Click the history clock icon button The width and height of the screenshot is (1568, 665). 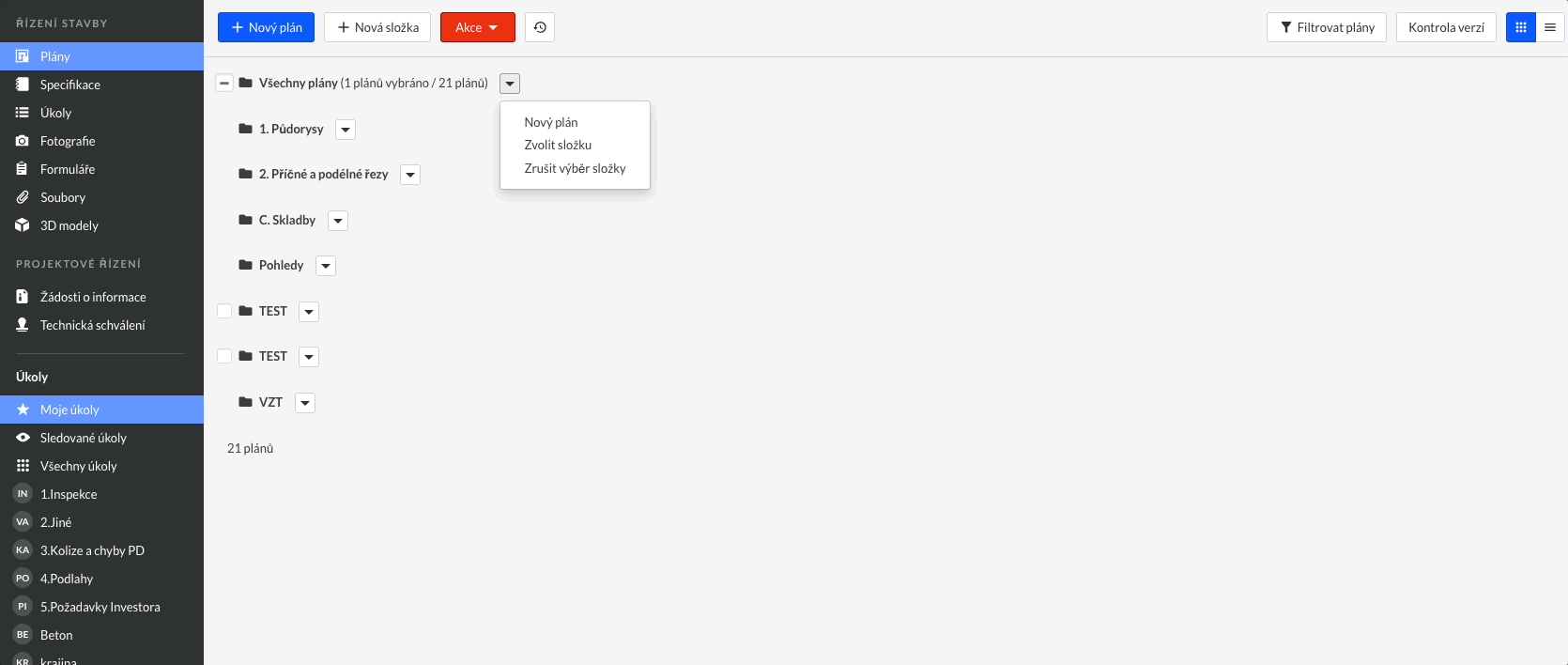(x=540, y=27)
